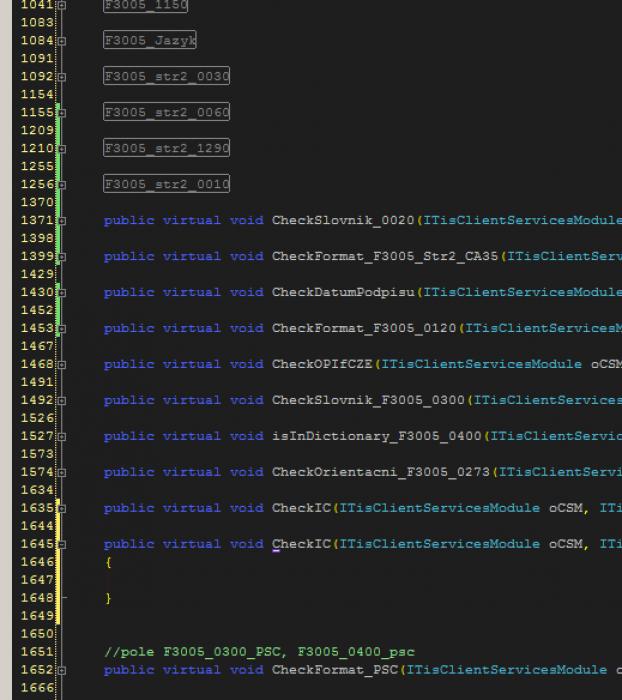Click line number 1650 in gutter

(x=37, y=634)
